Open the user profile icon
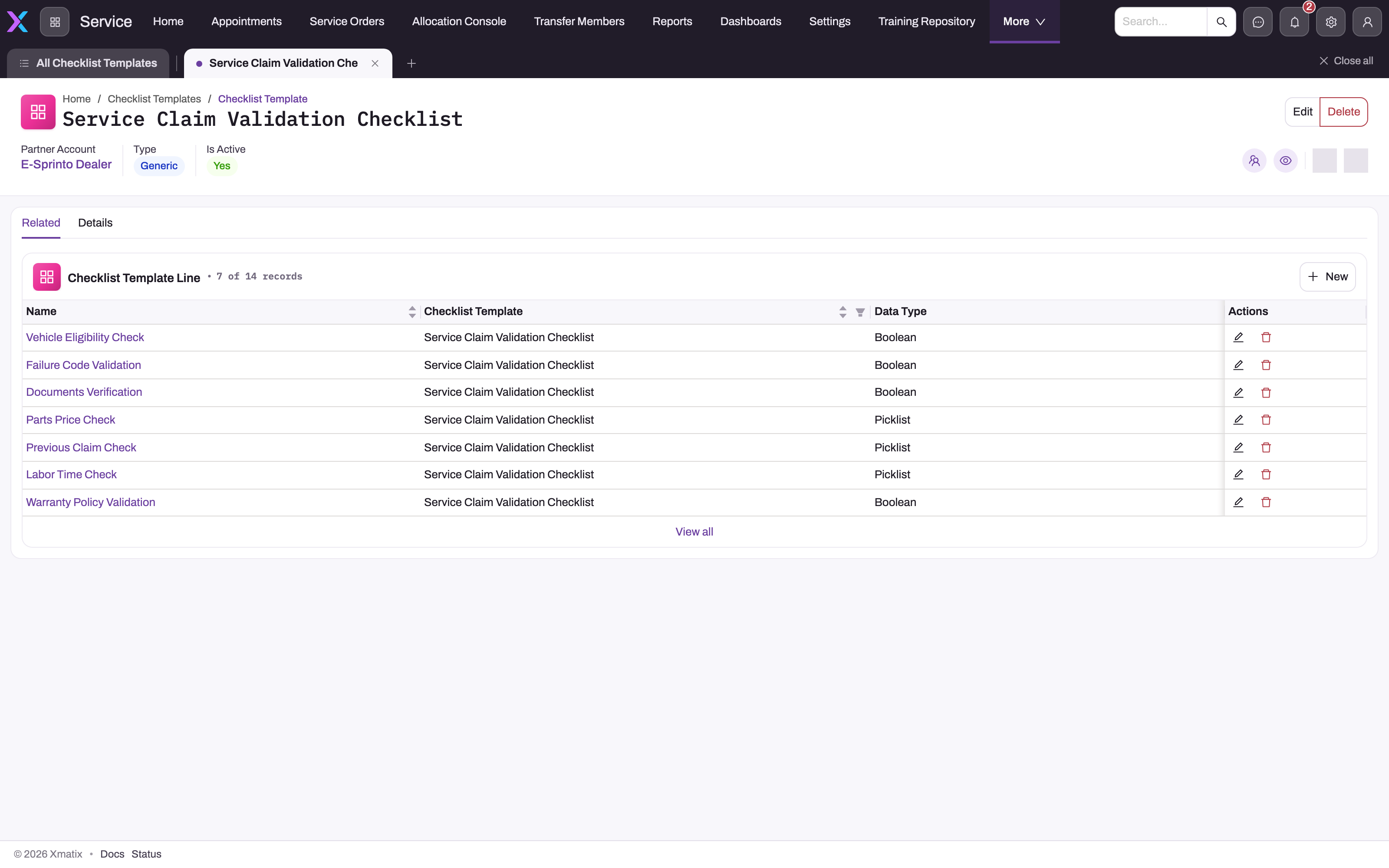Screen dimensions: 1389x868 click(x=1367, y=22)
